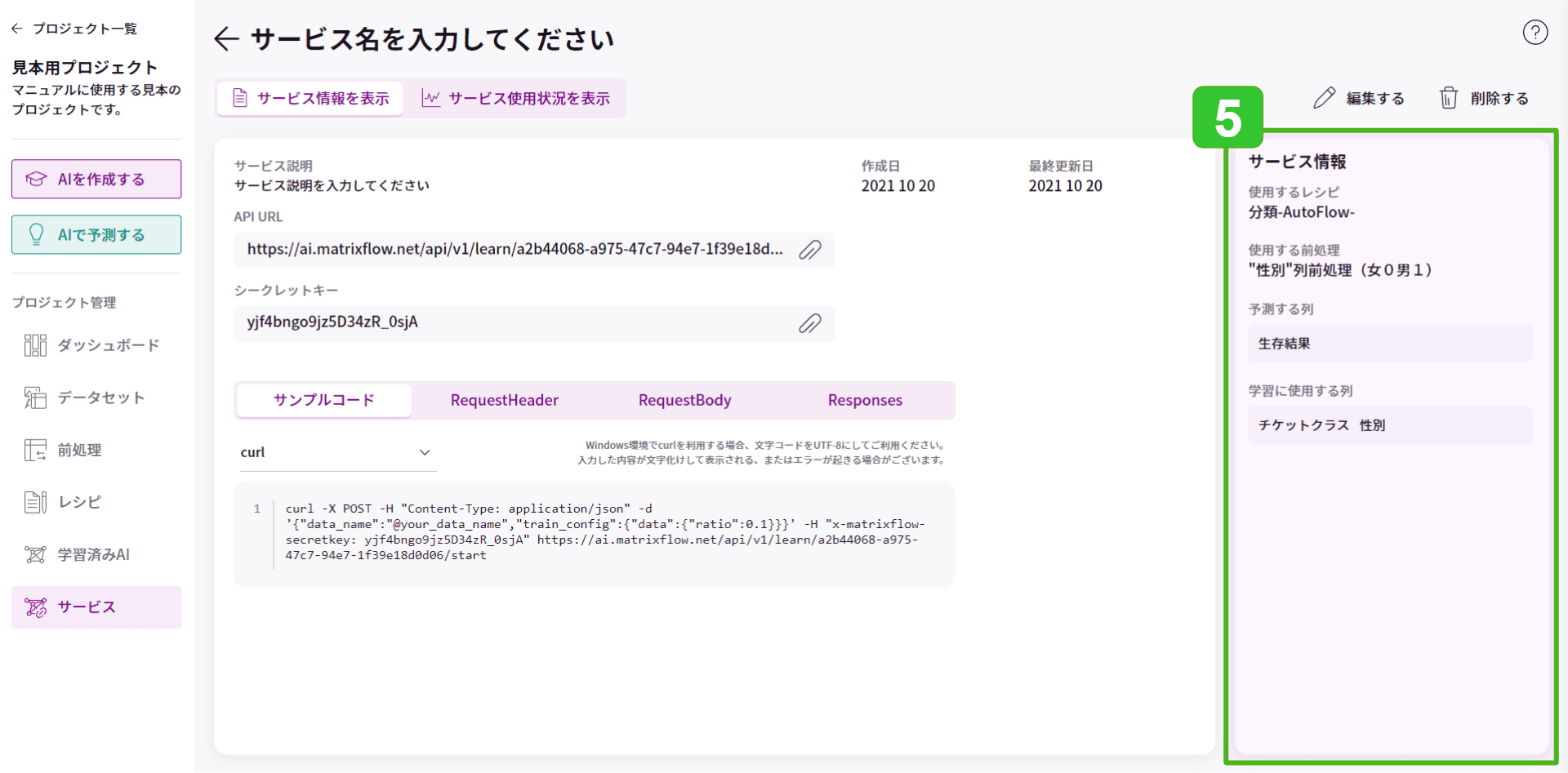Click the preprocessing (前処理) icon
The image size is (1568, 773).
(35, 450)
